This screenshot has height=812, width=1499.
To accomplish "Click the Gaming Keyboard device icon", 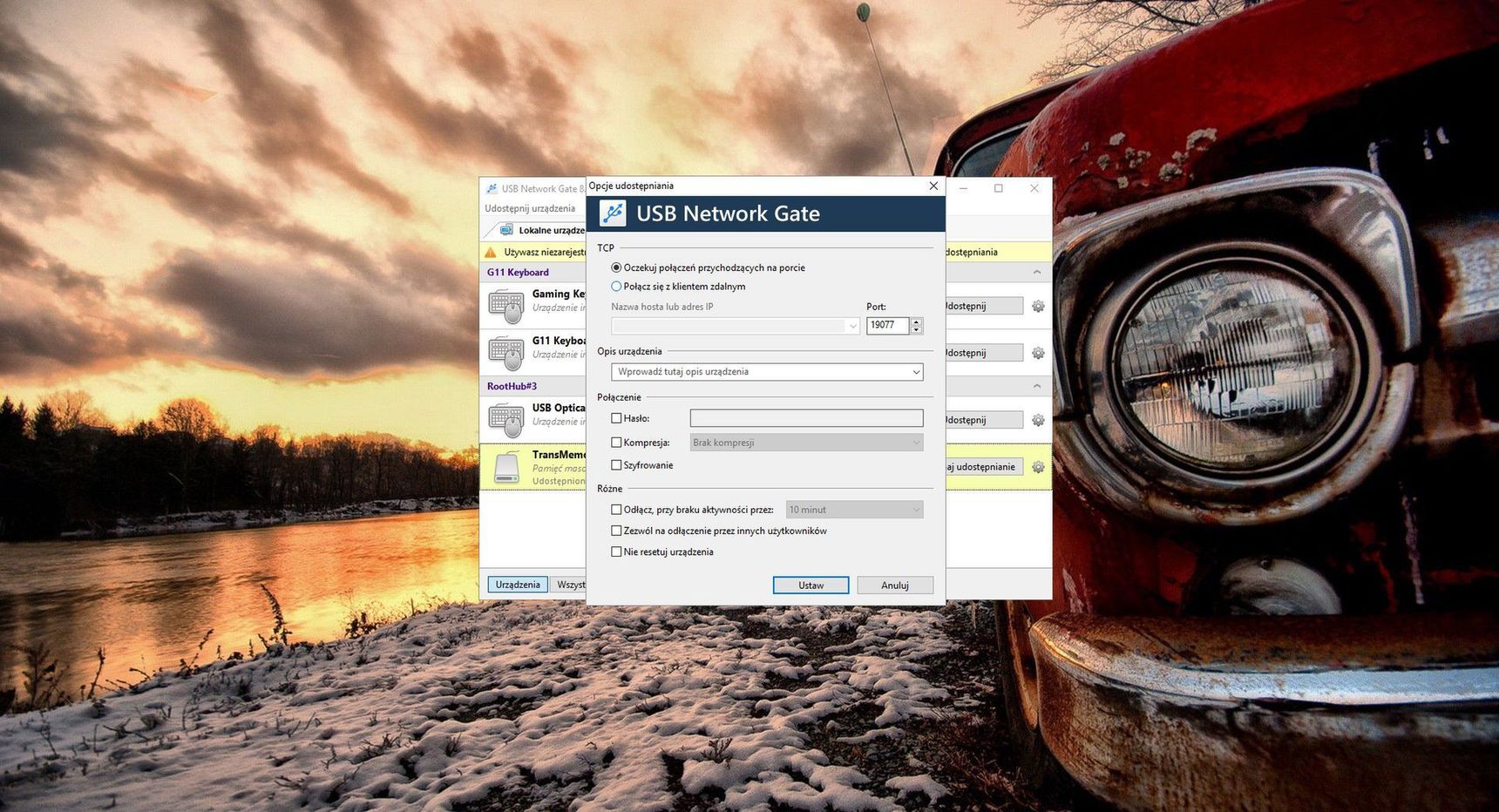I will click(x=506, y=306).
